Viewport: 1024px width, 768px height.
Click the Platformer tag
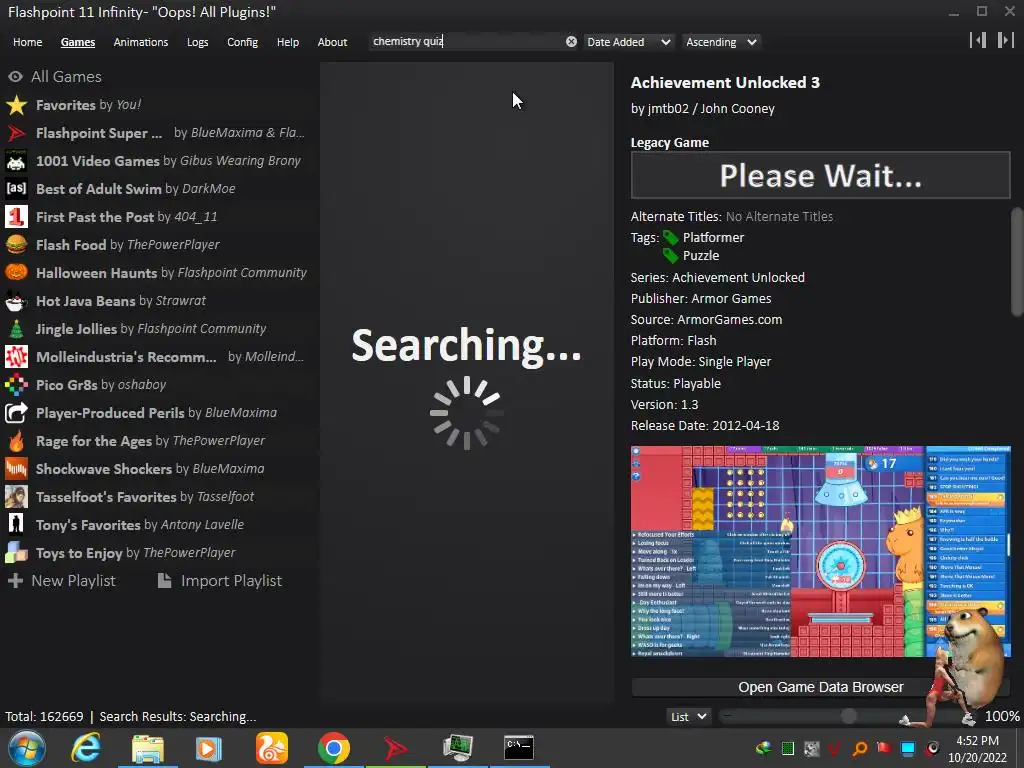[x=713, y=237]
